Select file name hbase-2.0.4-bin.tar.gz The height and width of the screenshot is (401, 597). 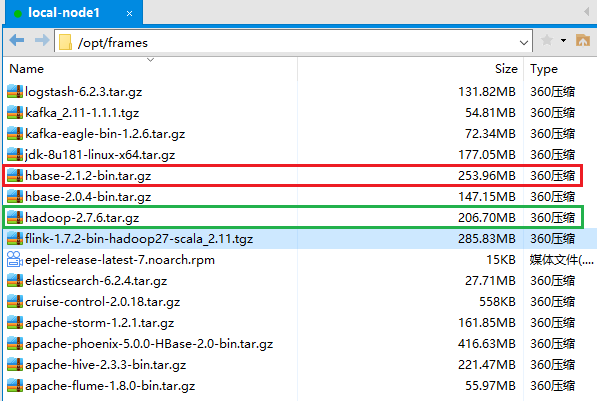tap(88, 197)
